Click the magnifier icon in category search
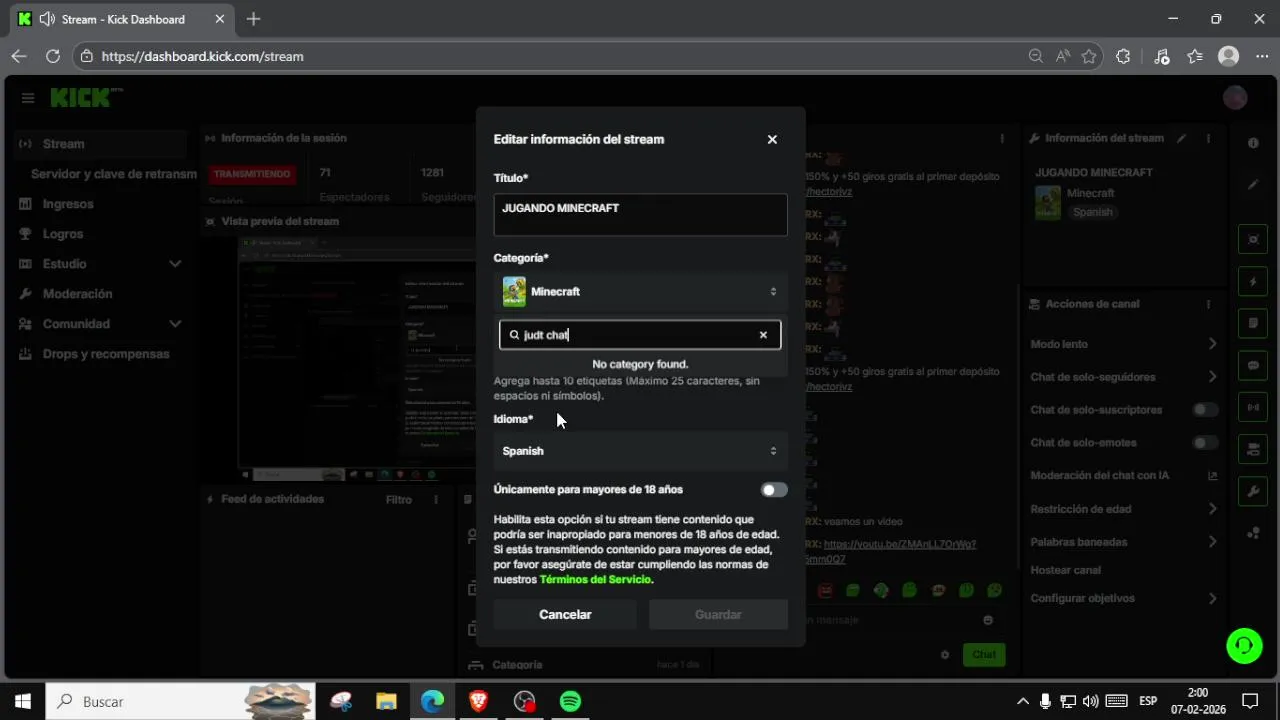This screenshot has height=720, width=1280. 514,335
